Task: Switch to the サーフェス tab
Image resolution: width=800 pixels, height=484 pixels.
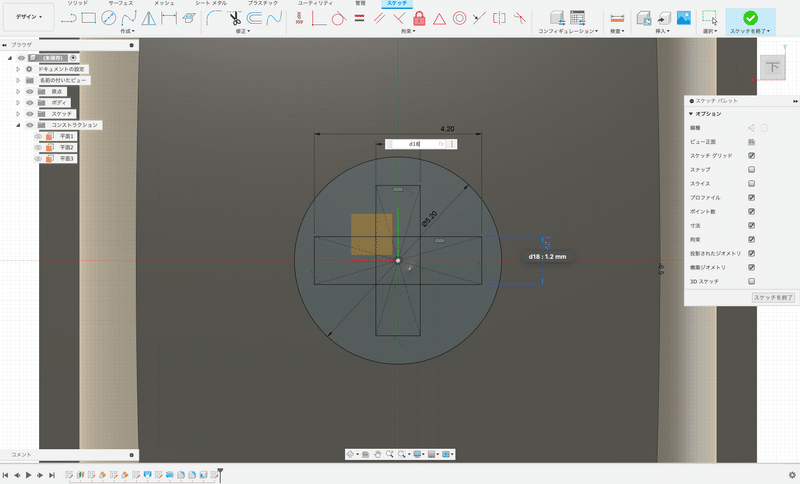Action: pos(120,3)
